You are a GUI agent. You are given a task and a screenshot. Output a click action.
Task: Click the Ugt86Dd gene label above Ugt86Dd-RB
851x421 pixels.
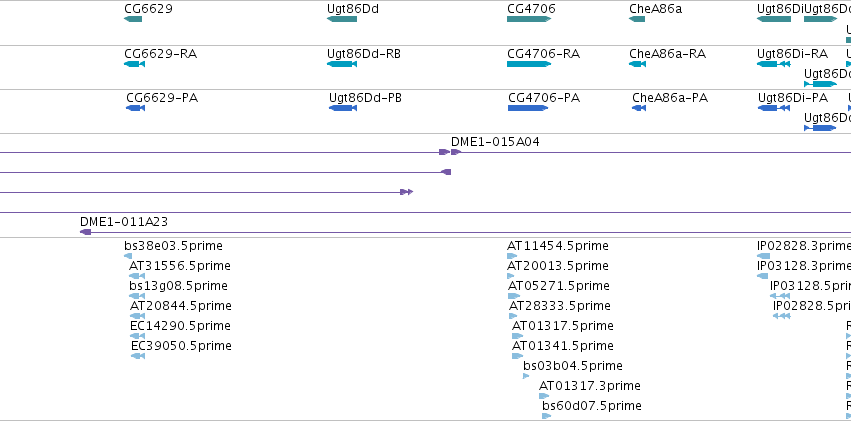[353, 9]
